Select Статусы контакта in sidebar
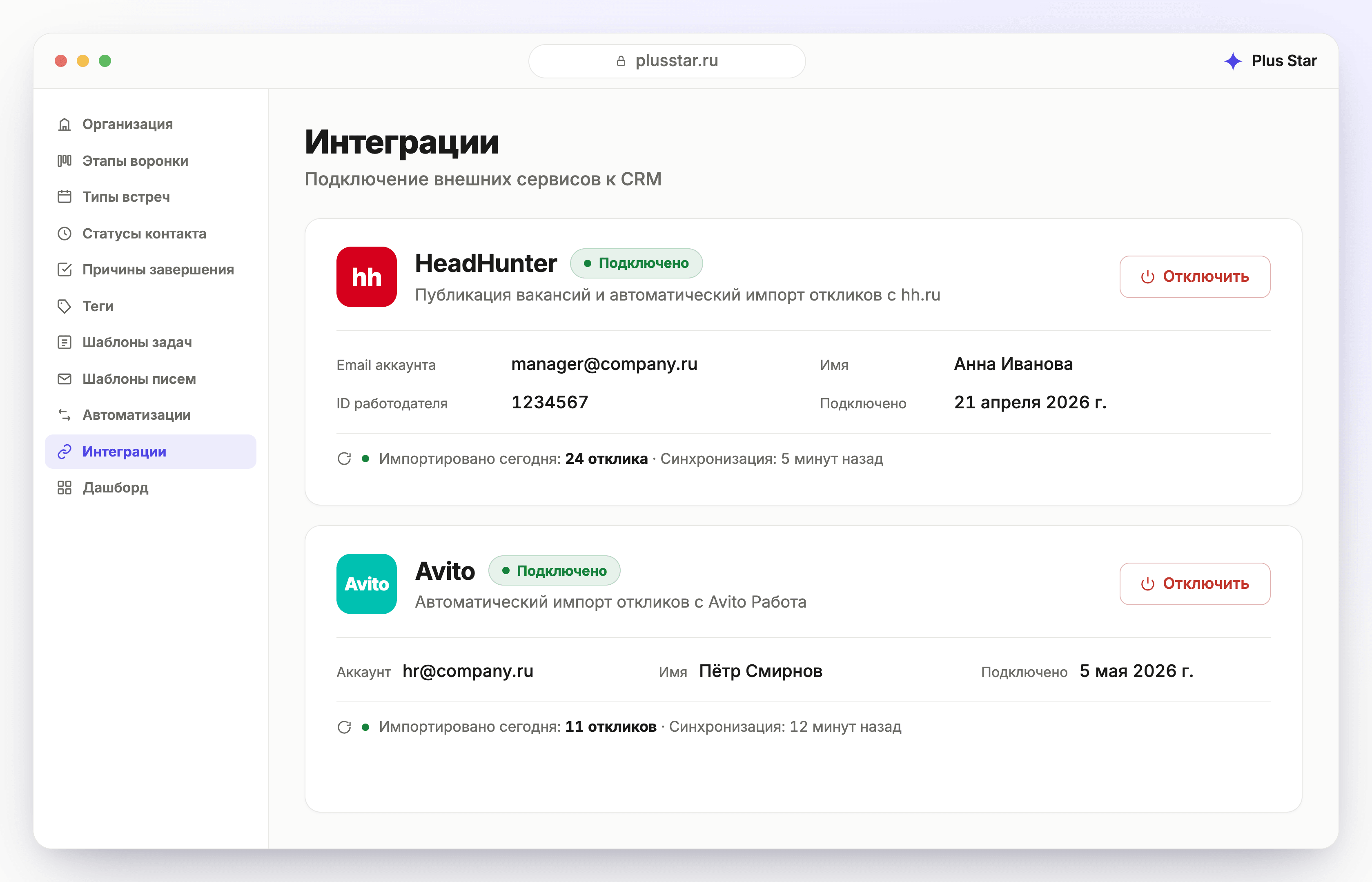1372x882 pixels. [x=151, y=234]
